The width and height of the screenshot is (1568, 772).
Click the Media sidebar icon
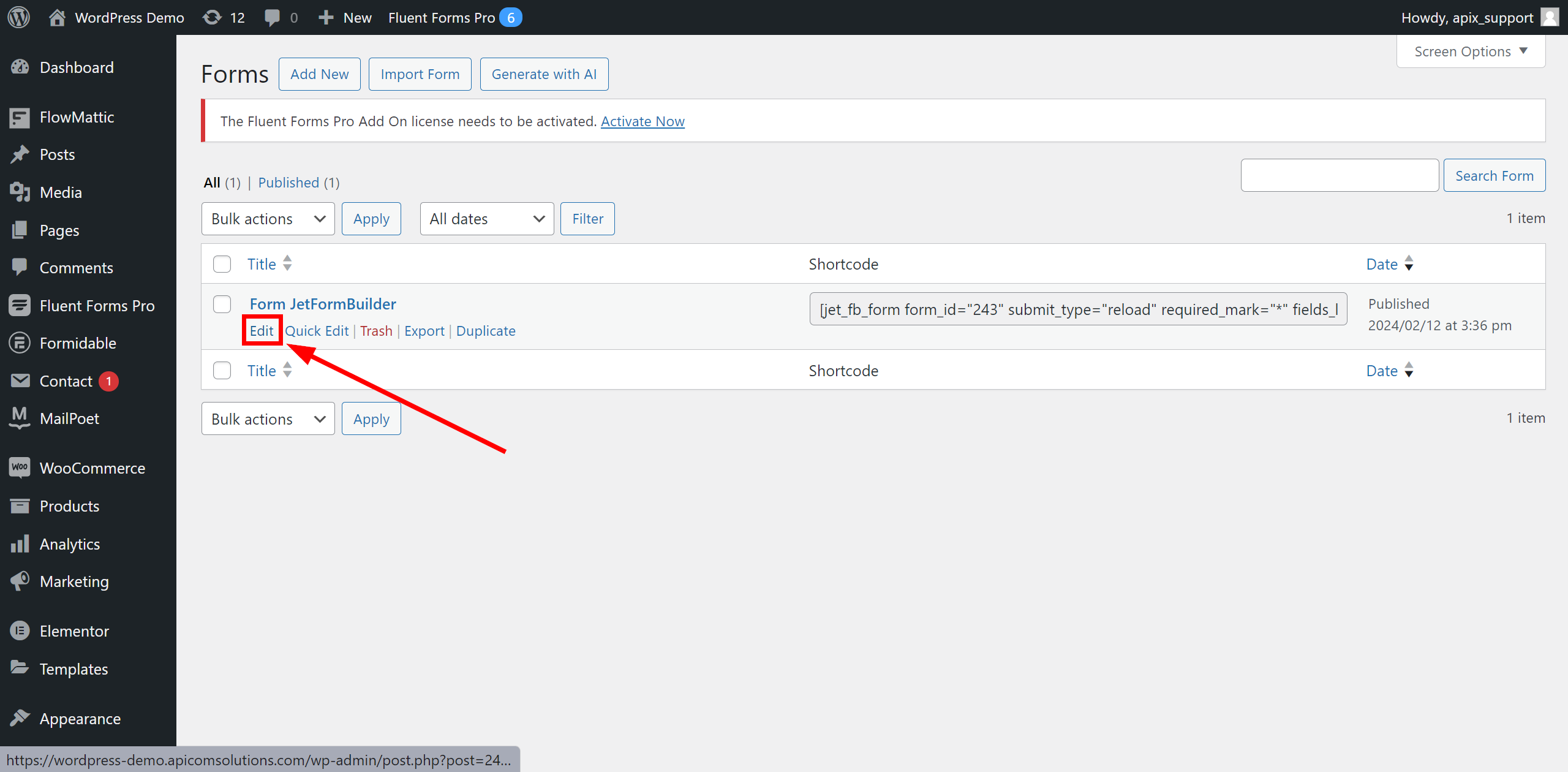click(20, 192)
